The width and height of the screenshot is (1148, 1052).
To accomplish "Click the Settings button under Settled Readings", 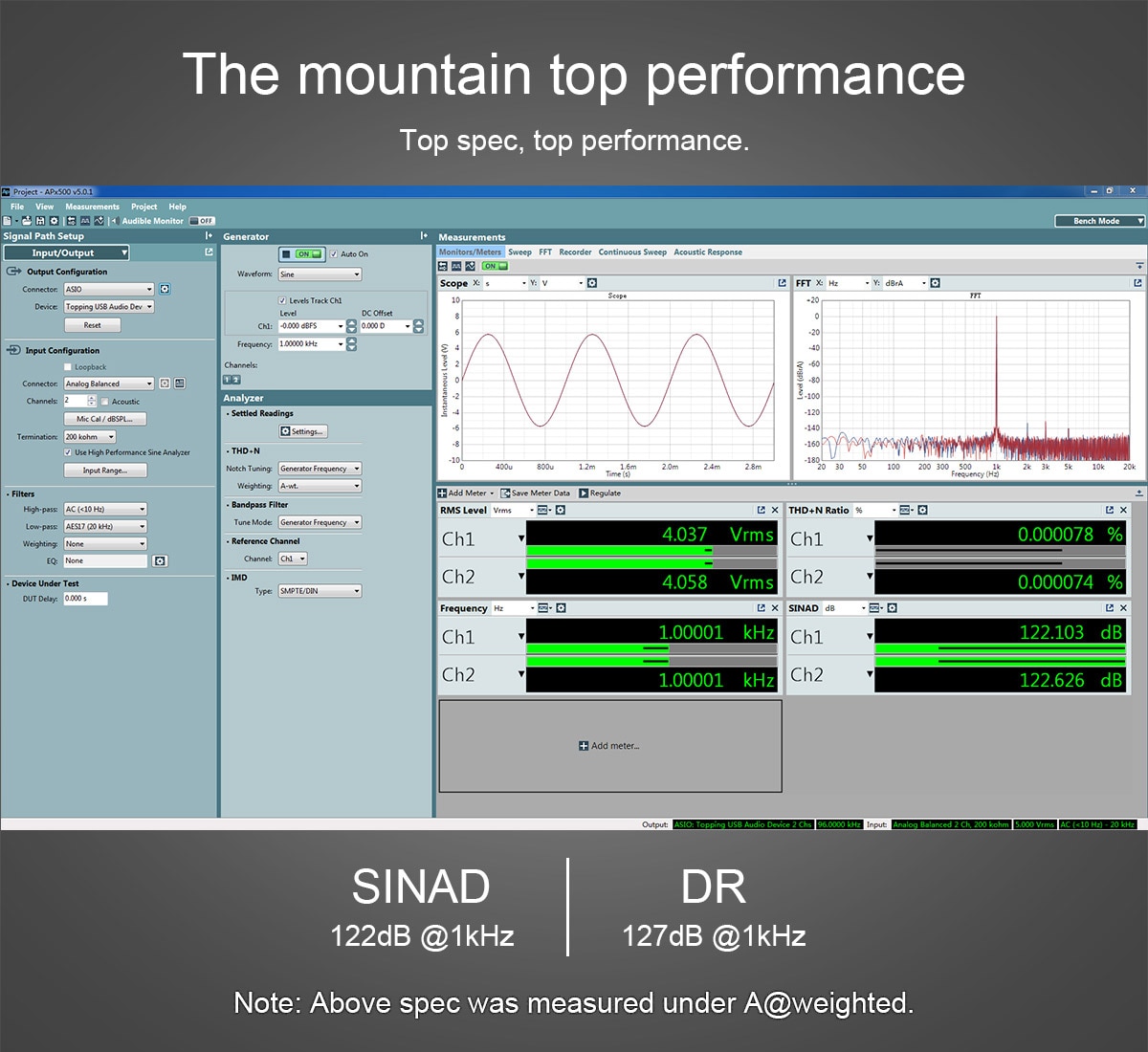I will [303, 431].
